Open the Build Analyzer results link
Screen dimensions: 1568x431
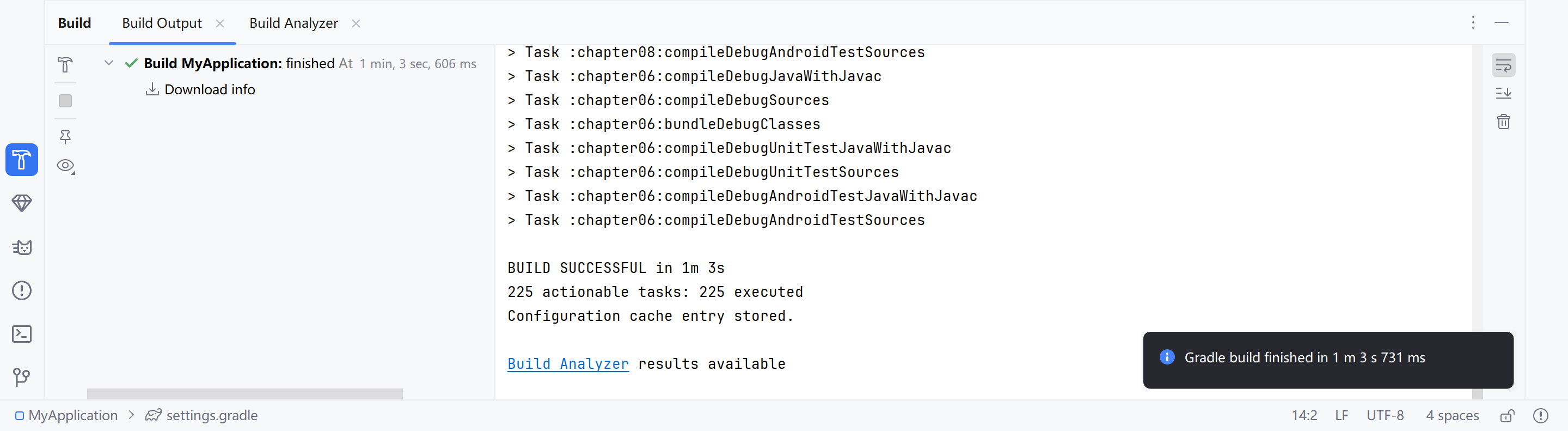pos(567,363)
